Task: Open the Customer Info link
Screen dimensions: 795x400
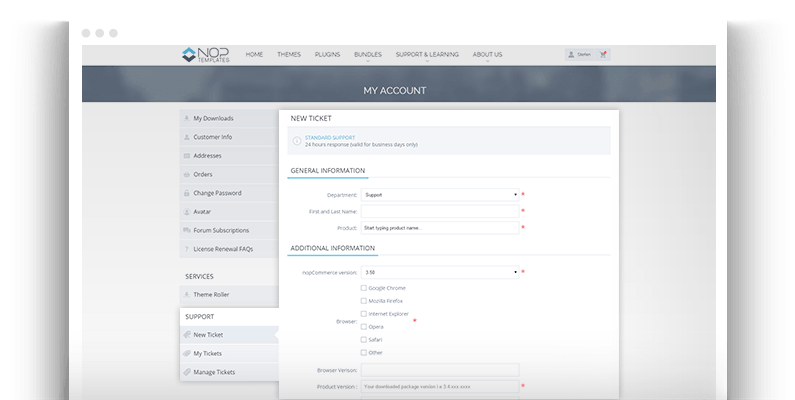Action: pos(212,137)
